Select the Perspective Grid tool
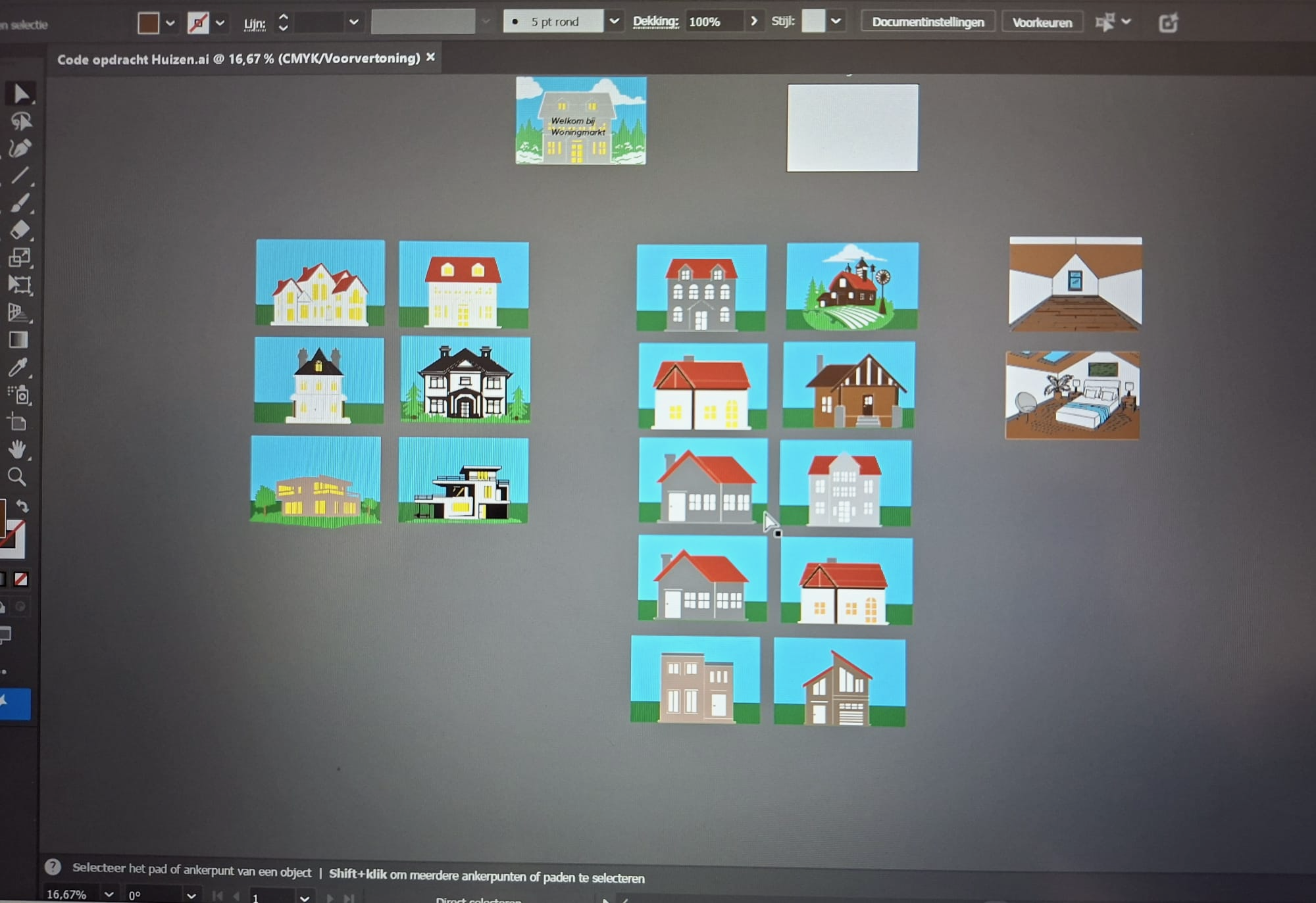 pos(18,312)
